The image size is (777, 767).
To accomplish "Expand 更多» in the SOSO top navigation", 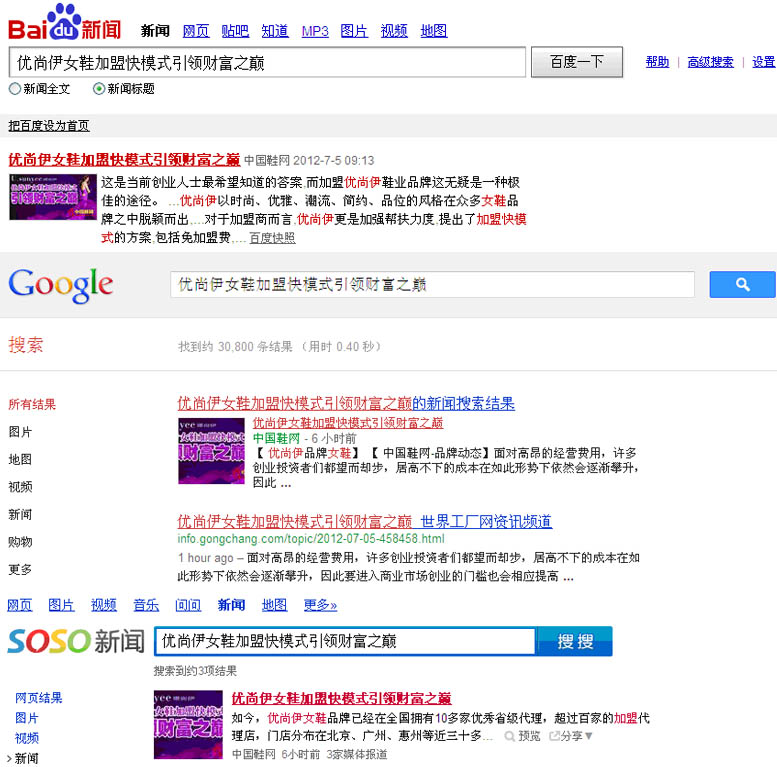I will click(320, 605).
